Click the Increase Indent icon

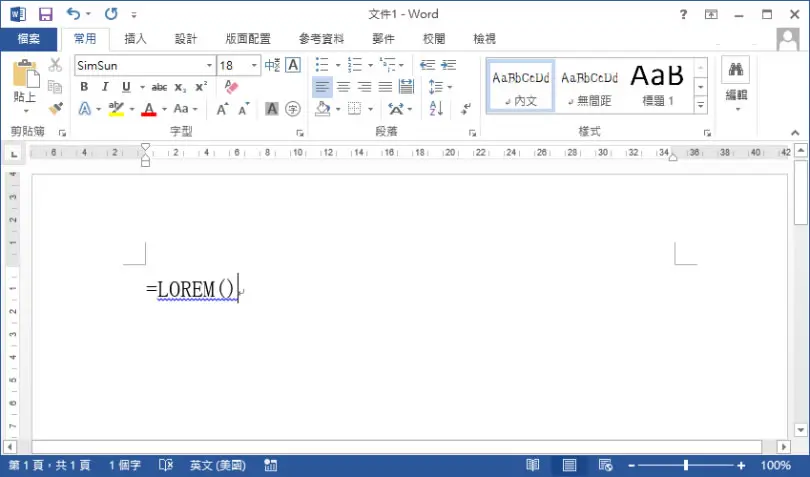448,65
